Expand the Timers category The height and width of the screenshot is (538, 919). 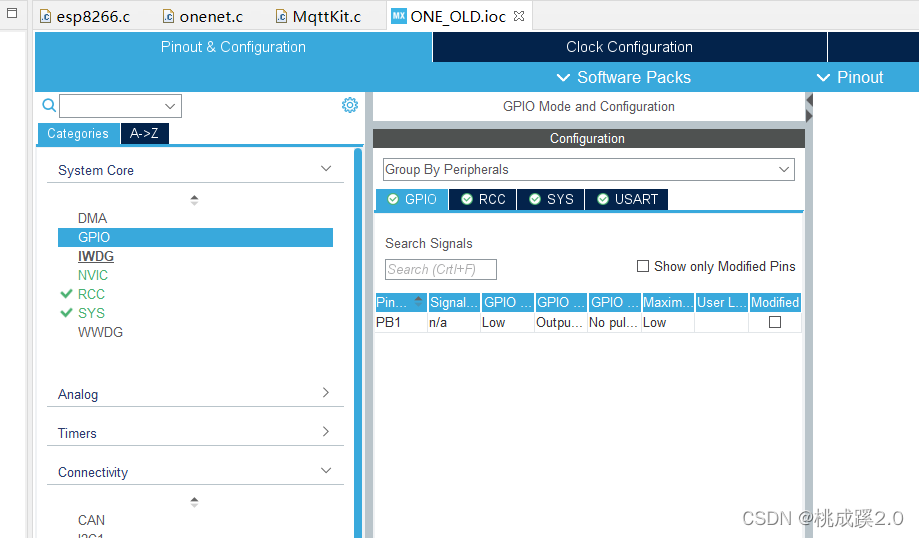326,432
